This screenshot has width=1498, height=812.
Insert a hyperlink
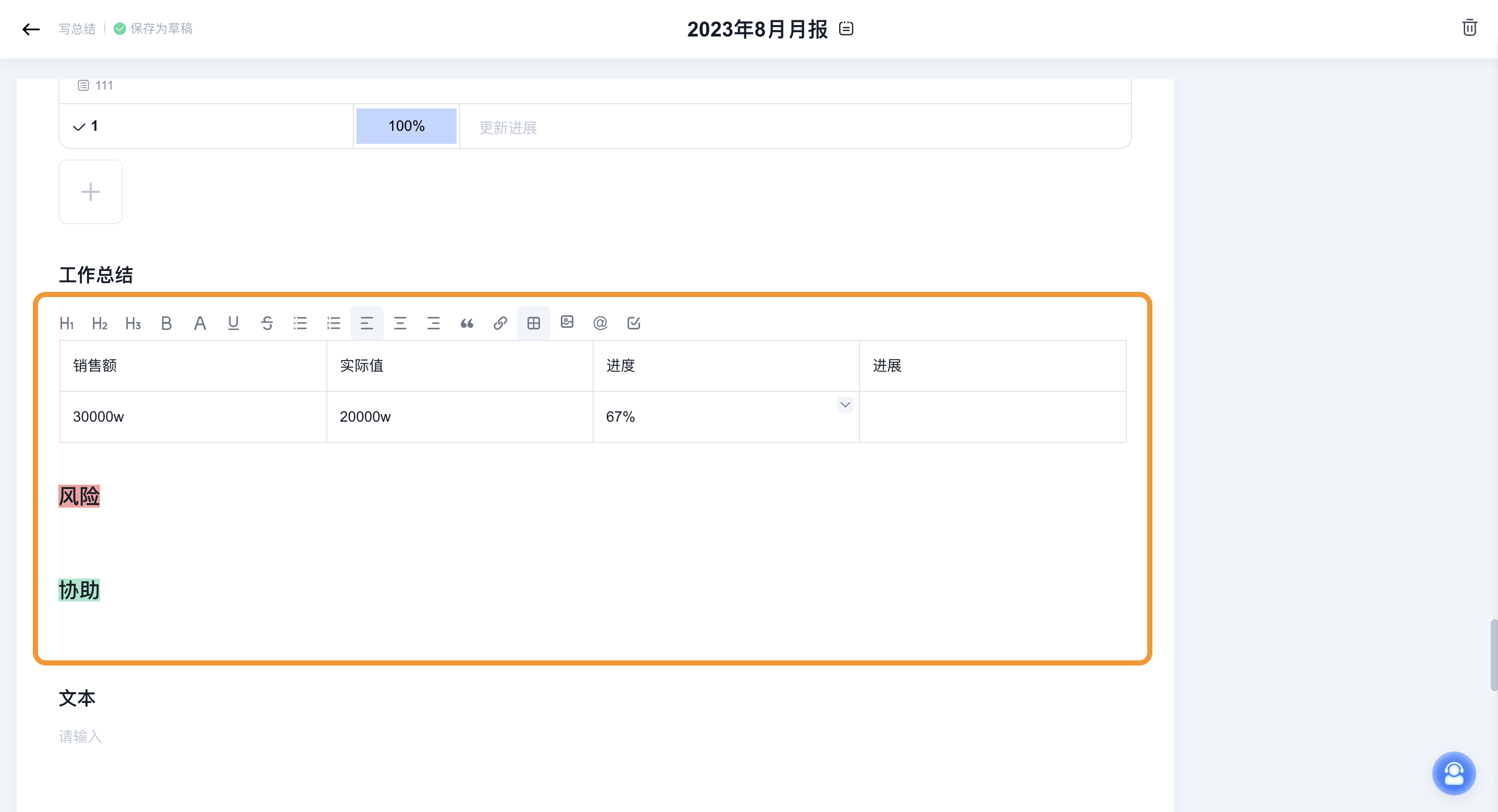pos(500,323)
